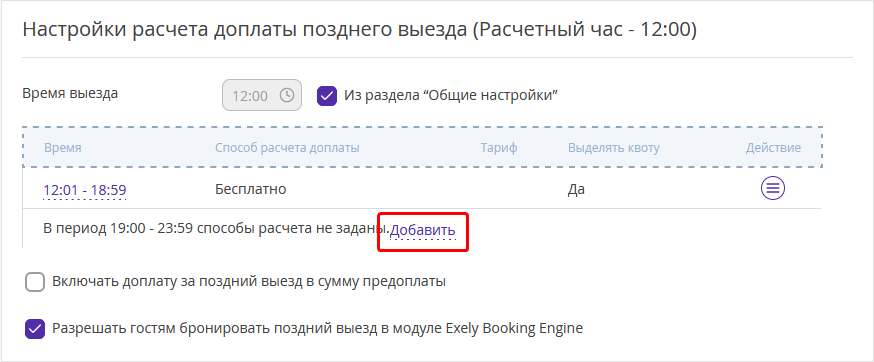The image size is (874, 362).
Task: Enable «Включать доплату за поздний выезд» checkbox
Action: pyautogui.click(x=35, y=282)
